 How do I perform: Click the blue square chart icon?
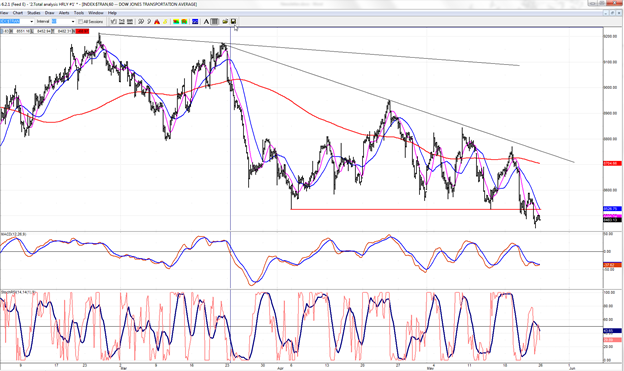(x=195, y=21)
